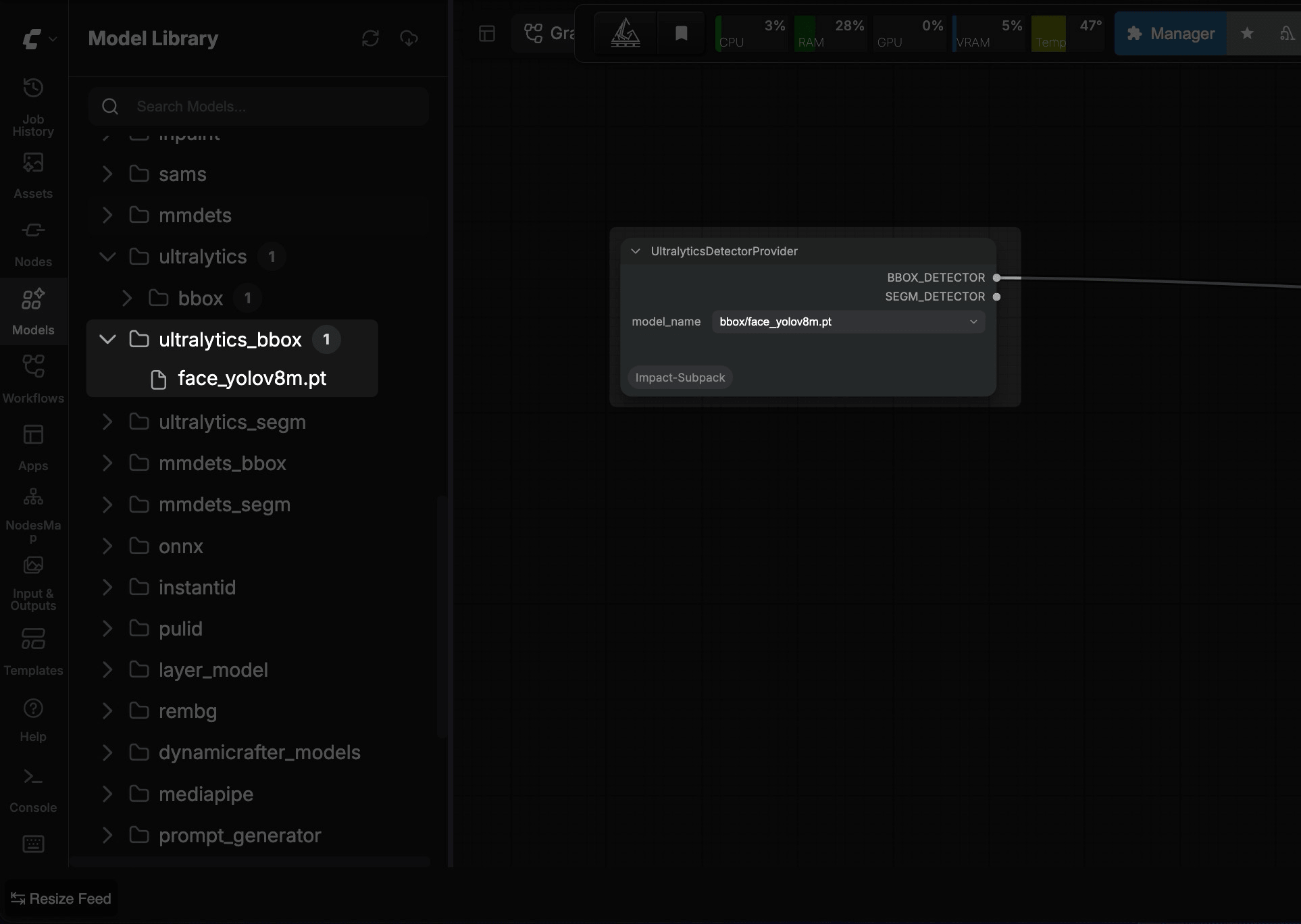Collapse the UltralyticsDetectorProvider node
1301x924 pixels.
pyautogui.click(x=636, y=251)
